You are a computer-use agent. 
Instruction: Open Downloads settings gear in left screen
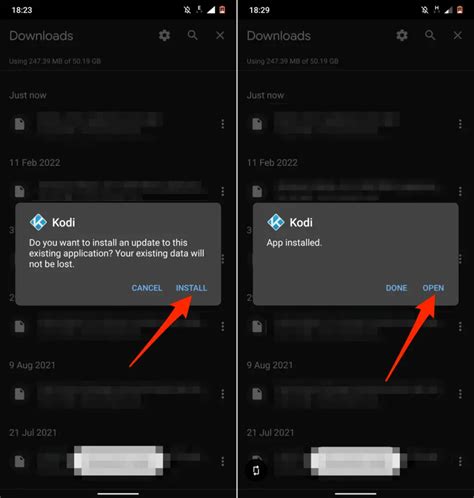tap(164, 35)
